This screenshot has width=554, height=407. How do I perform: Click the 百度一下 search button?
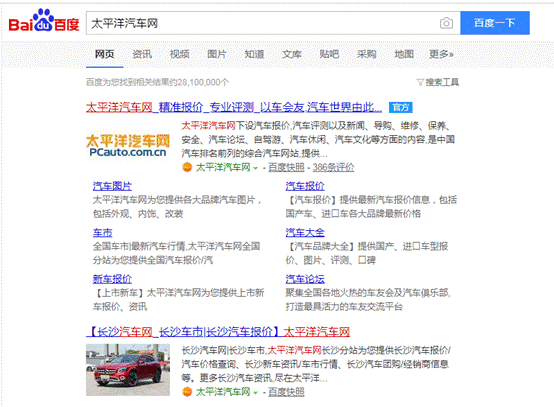[x=495, y=23]
